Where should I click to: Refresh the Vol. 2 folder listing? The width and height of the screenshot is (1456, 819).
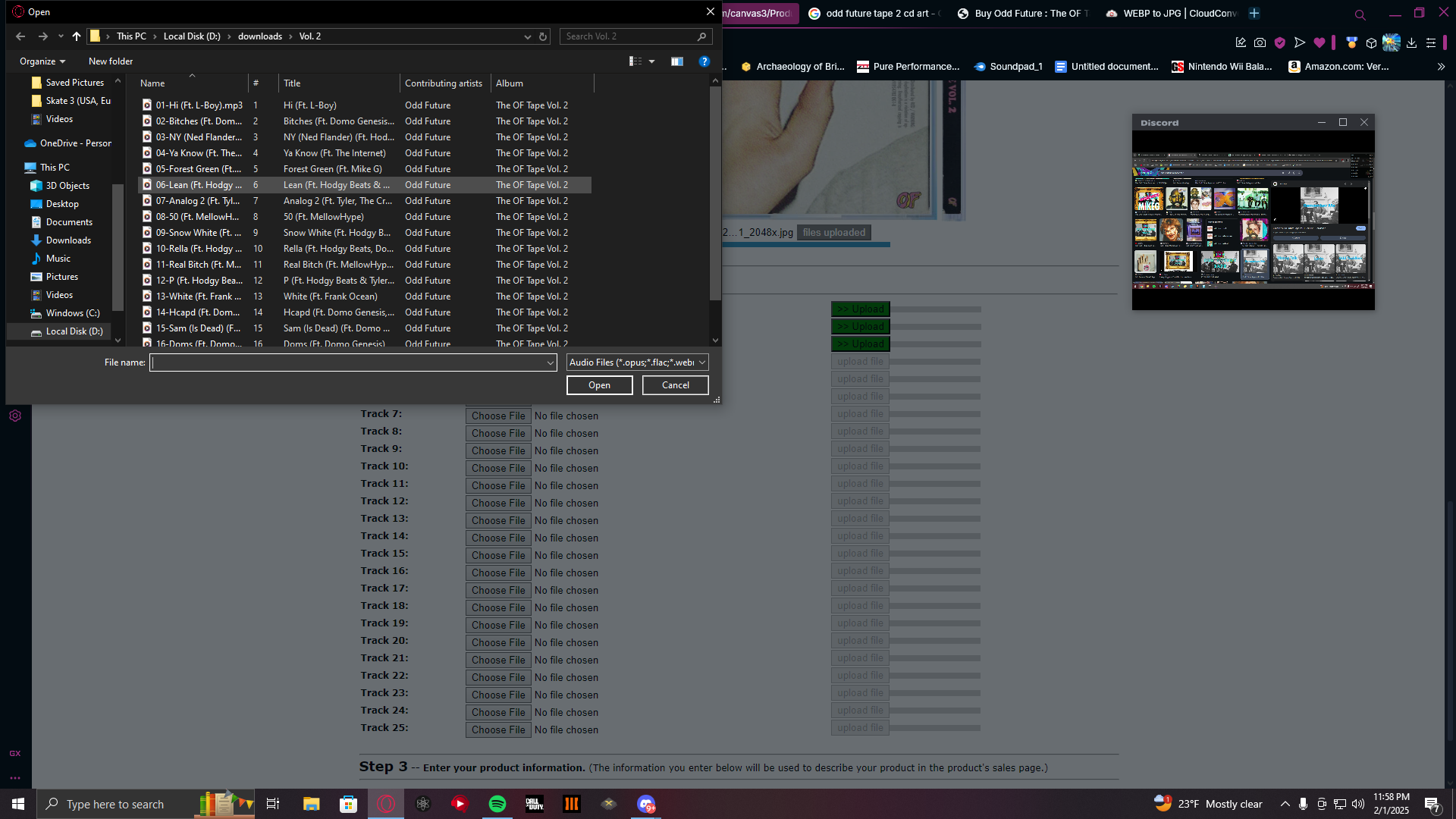543,36
